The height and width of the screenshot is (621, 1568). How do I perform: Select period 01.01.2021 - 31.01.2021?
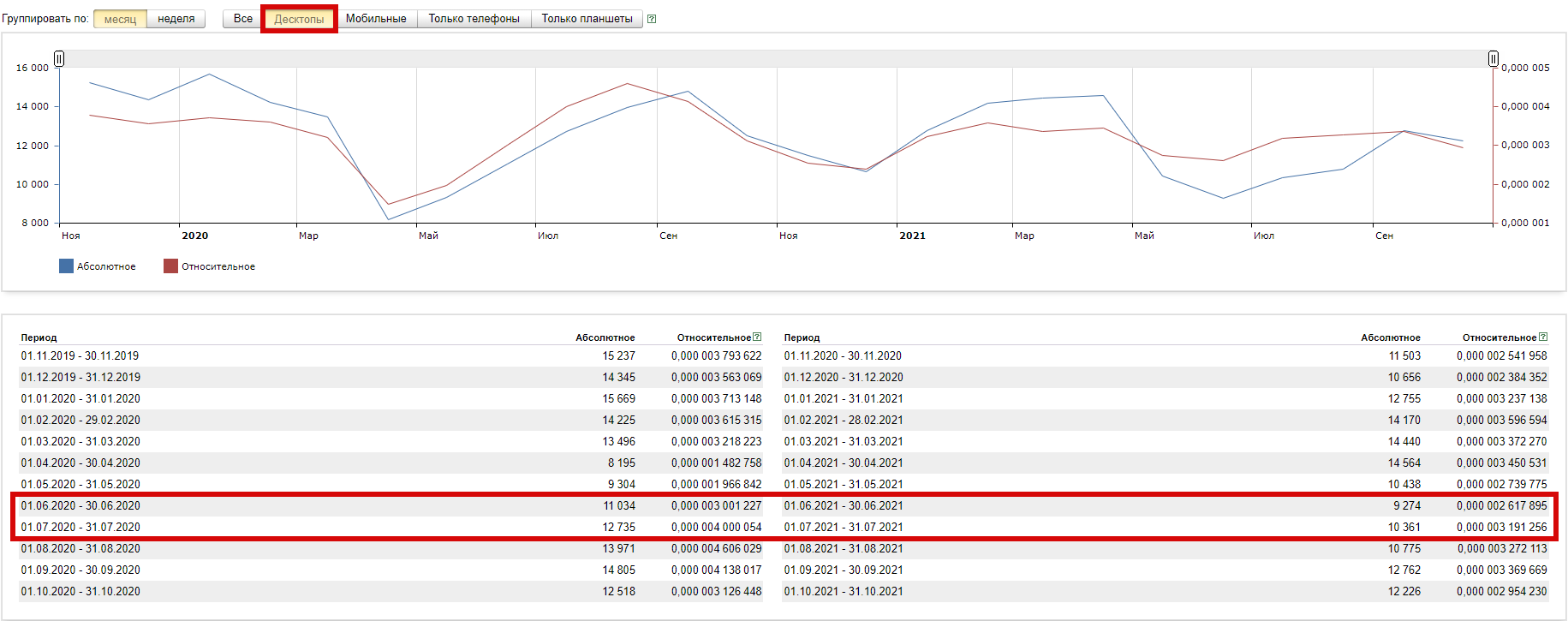point(844,398)
